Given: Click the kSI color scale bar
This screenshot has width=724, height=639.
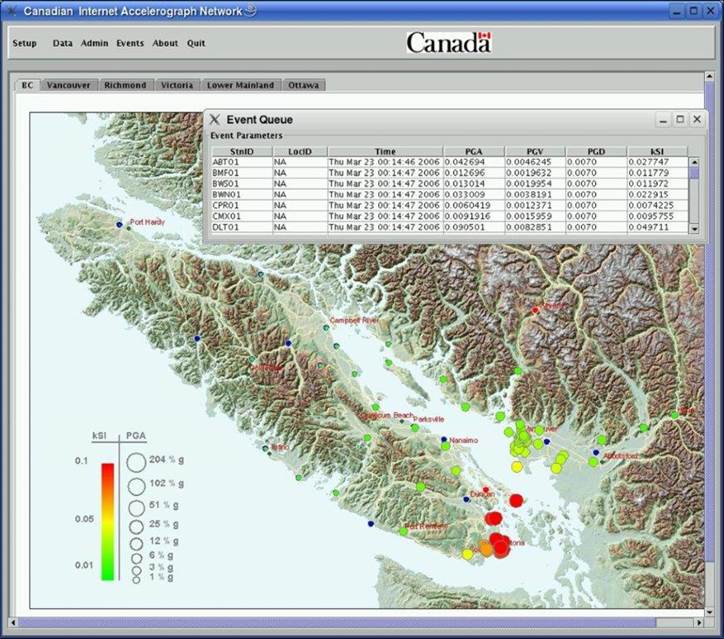Looking at the screenshot, I should [108, 521].
